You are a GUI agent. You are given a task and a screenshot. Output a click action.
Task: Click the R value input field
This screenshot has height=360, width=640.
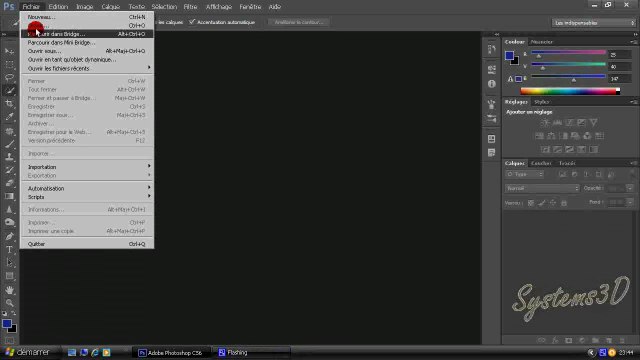(x=620, y=54)
